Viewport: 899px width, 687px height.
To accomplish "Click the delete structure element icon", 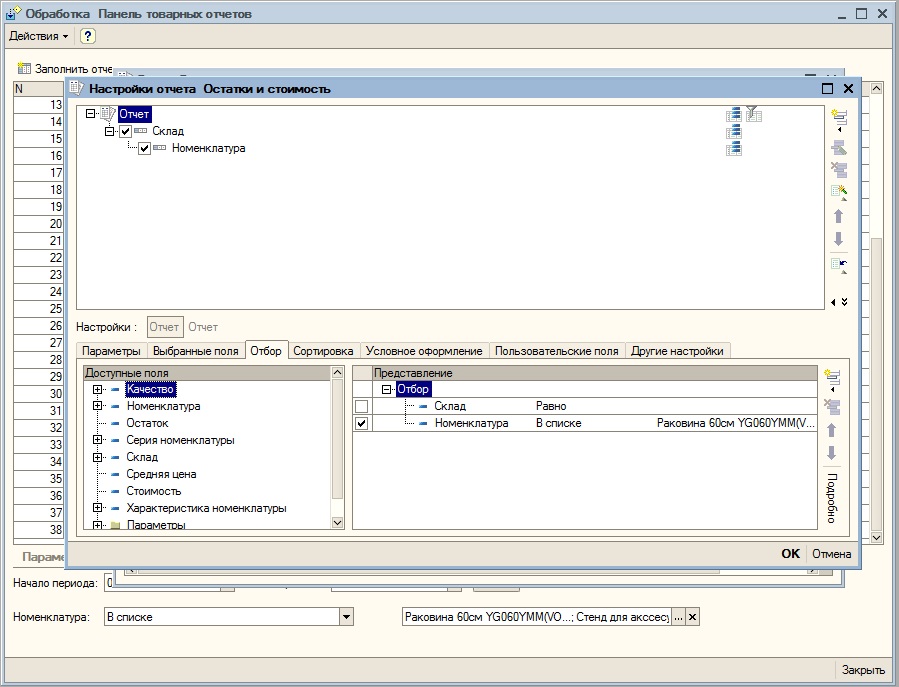I will pyautogui.click(x=838, y=168).
